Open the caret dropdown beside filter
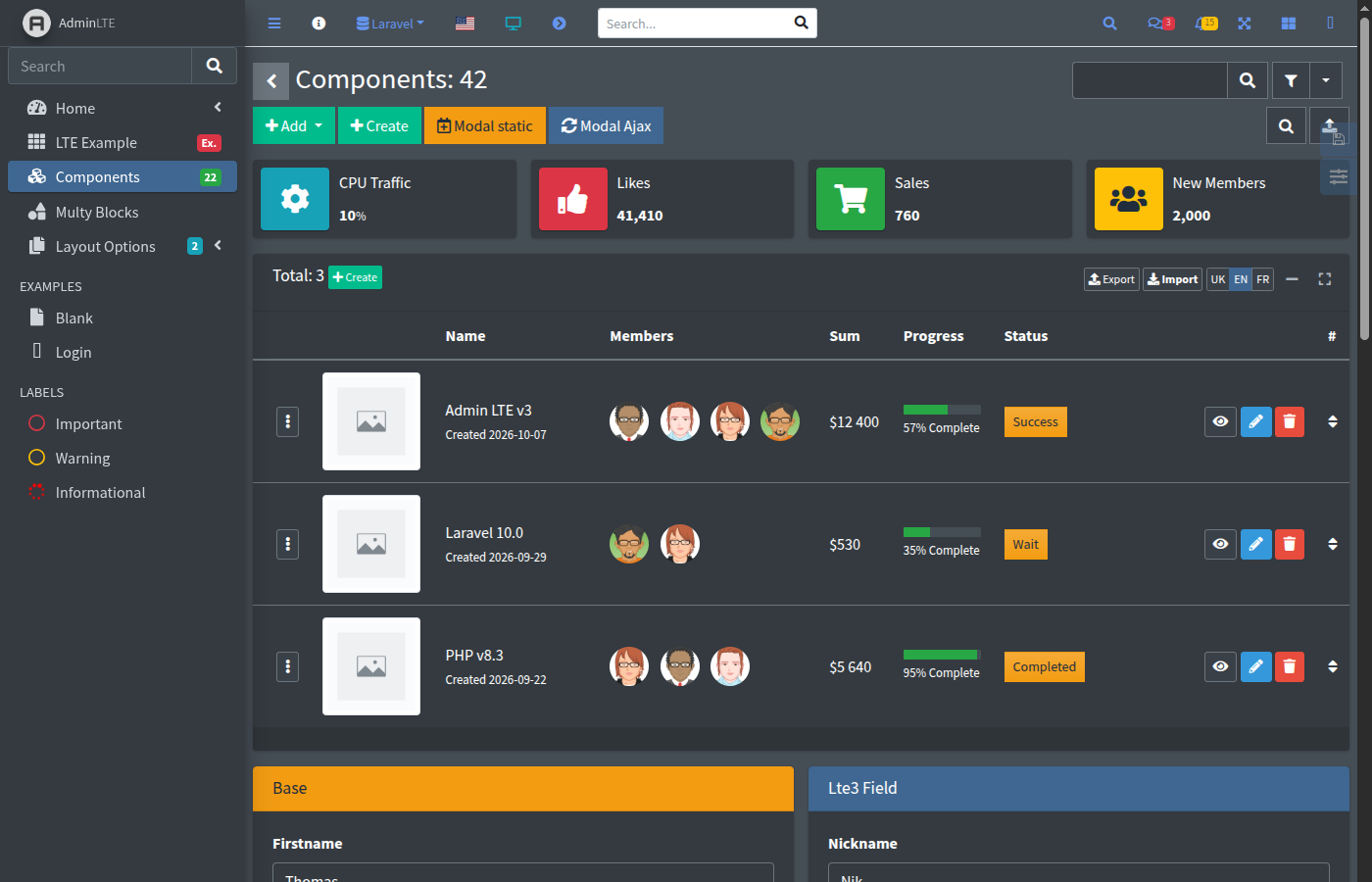 pos(1326,80)
